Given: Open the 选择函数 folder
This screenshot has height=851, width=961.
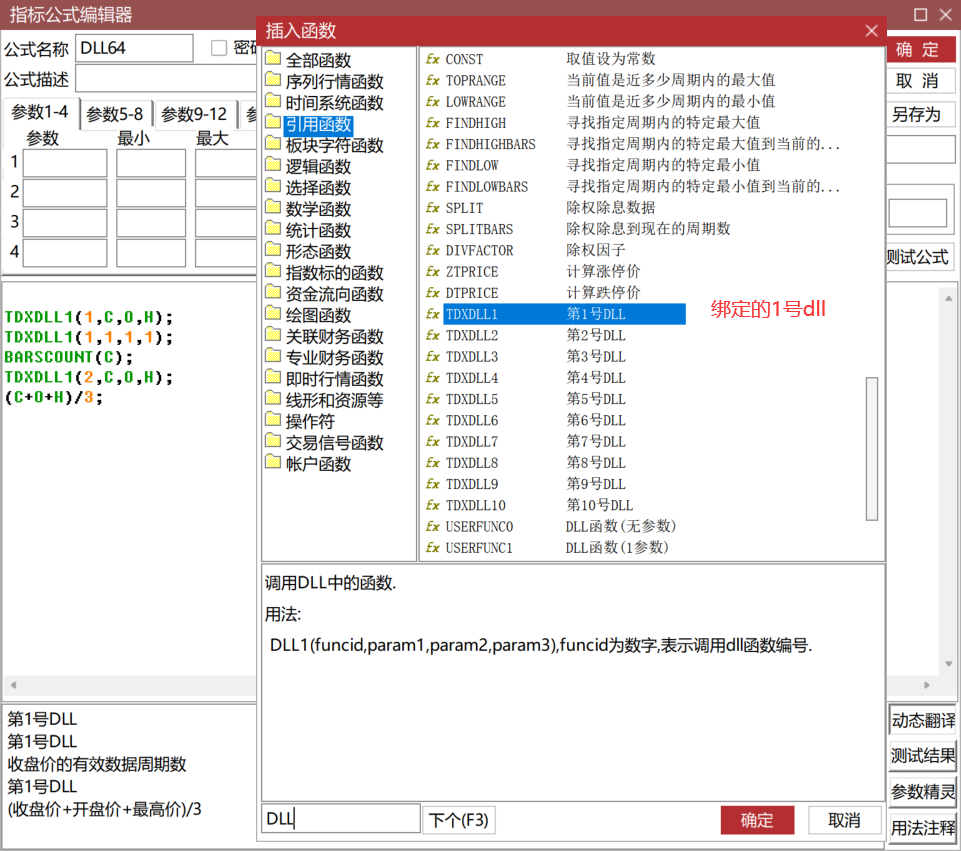Looking at the screenshot, I should pyautogui.click(x=309, y=187).
